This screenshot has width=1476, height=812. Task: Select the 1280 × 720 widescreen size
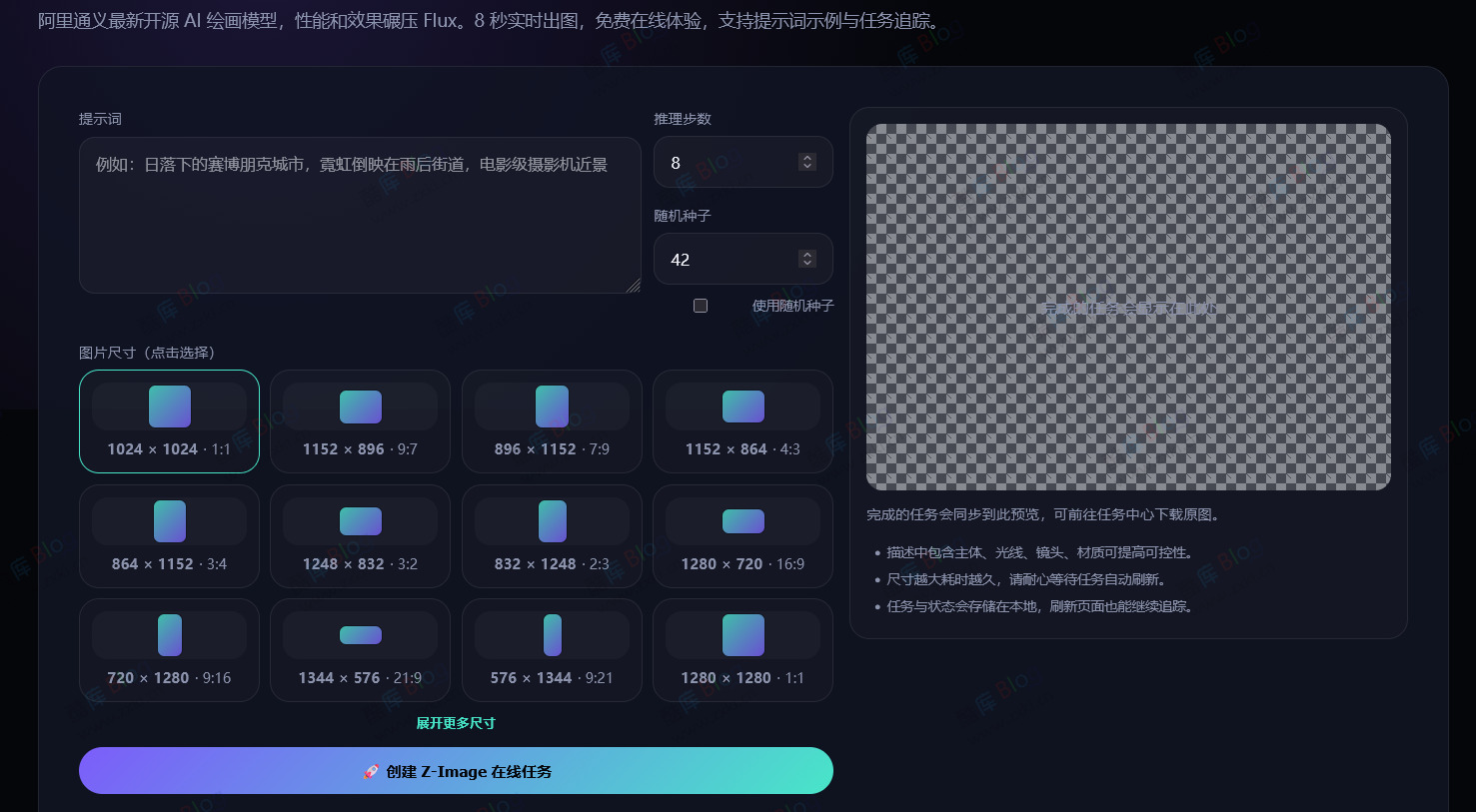(742, 535)
